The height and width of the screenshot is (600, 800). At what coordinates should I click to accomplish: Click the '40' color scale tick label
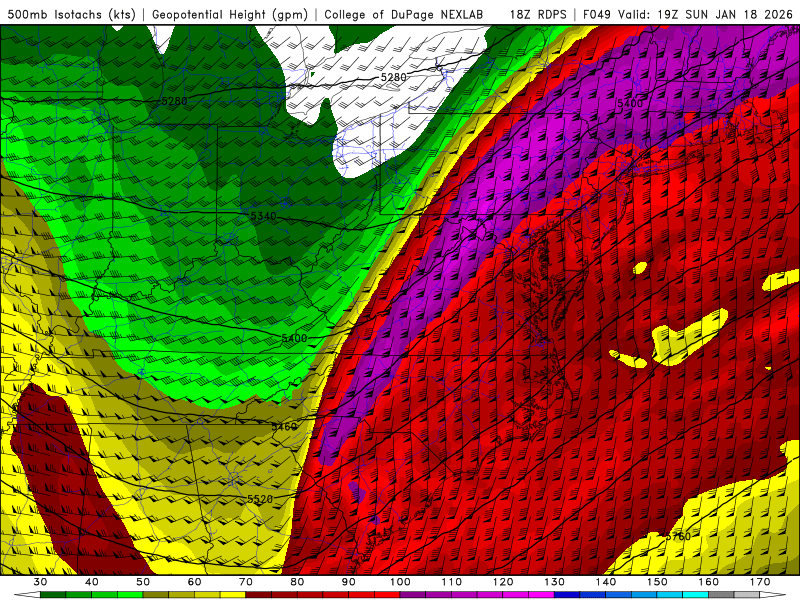click(92, 582)
